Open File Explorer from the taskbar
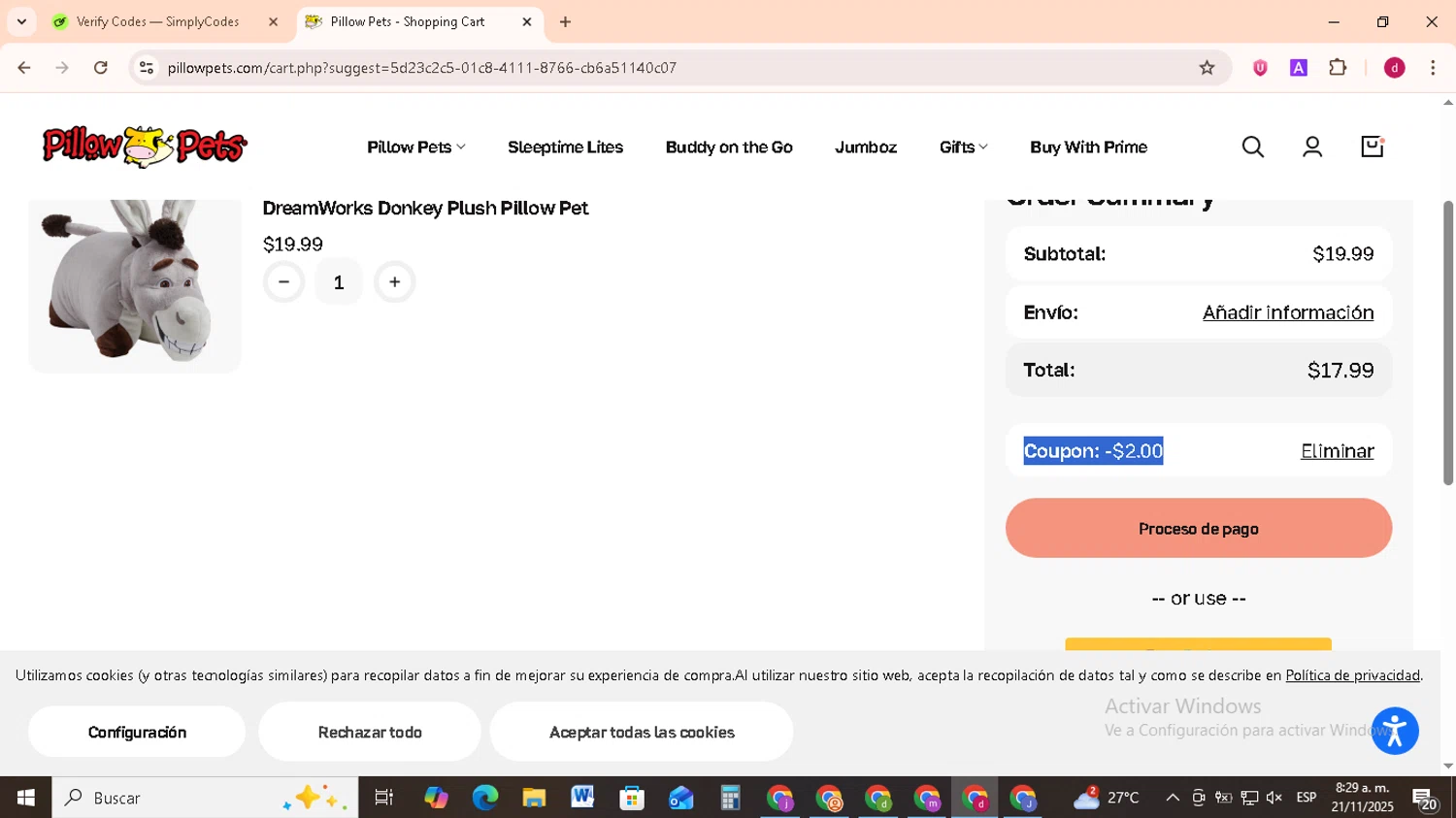This screenshot has width=1456, height=818. click(x=534, y=798)
